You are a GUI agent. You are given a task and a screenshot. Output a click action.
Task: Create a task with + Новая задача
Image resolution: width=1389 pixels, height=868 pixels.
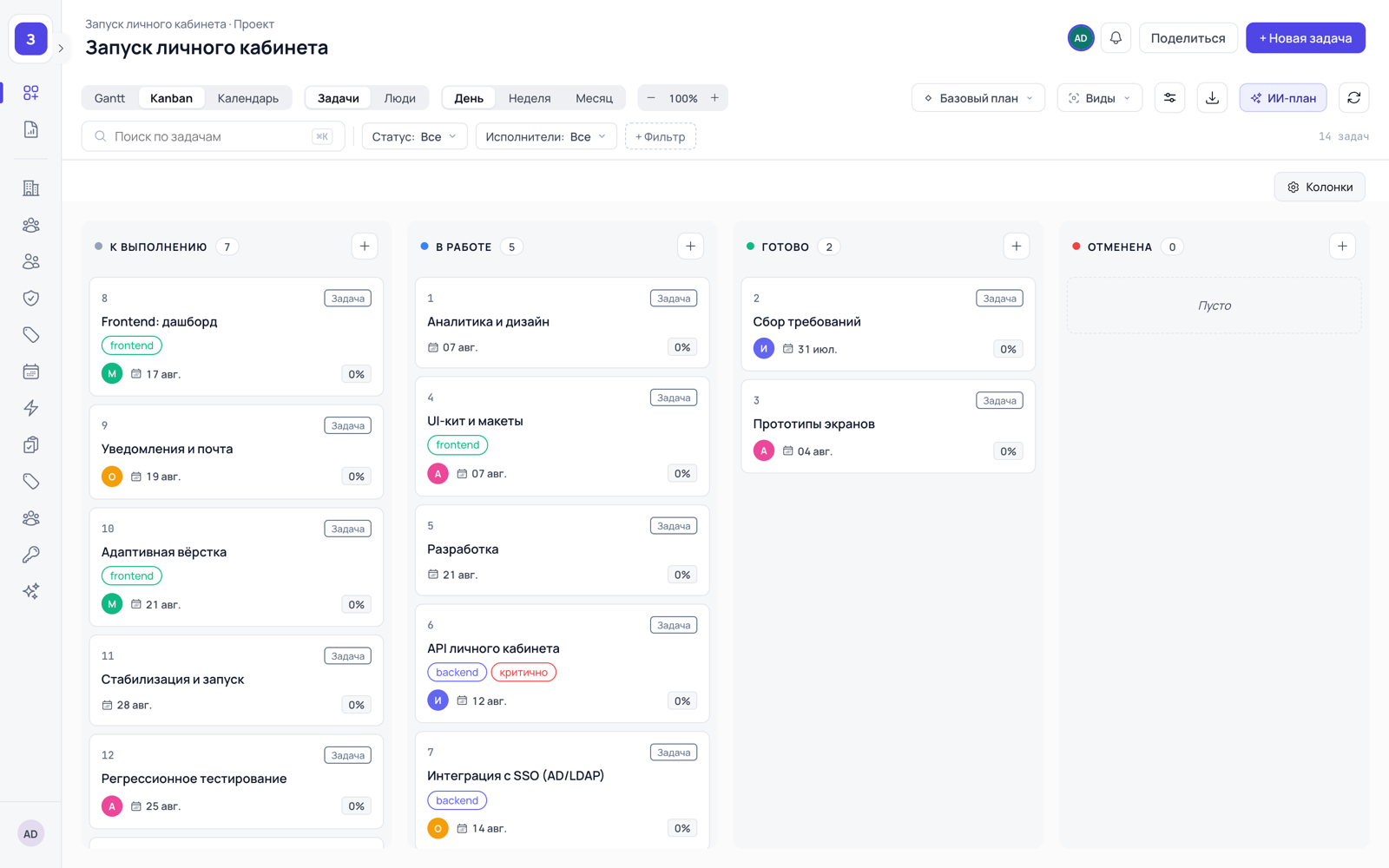coord(1305,38)
